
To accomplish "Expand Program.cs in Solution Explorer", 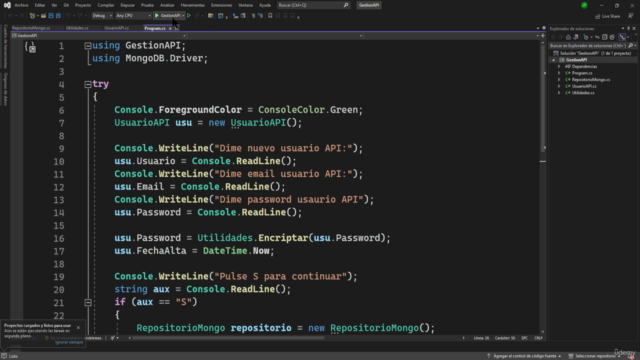I will 559,73.
